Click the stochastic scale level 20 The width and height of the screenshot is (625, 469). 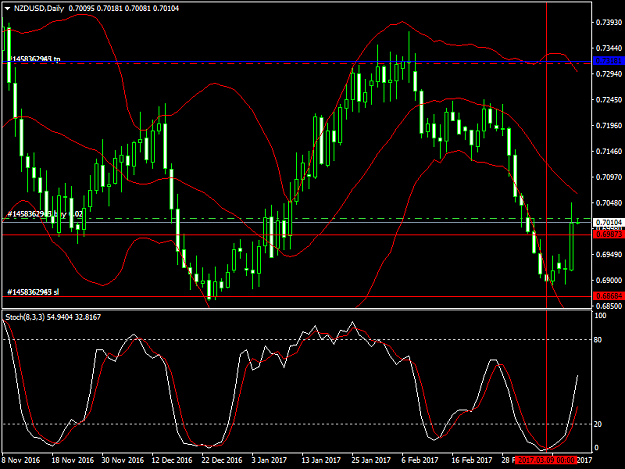597,424
